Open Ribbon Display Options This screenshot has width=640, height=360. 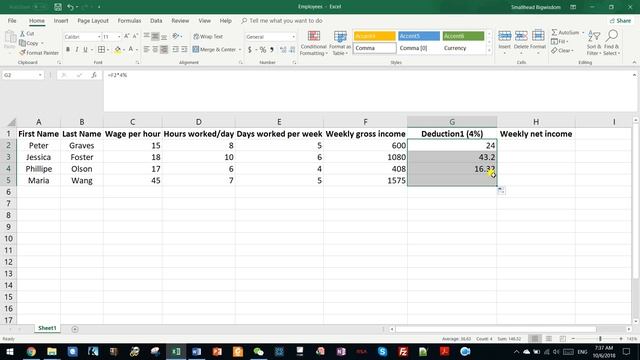pyautogui.click(x=573, y=7)
